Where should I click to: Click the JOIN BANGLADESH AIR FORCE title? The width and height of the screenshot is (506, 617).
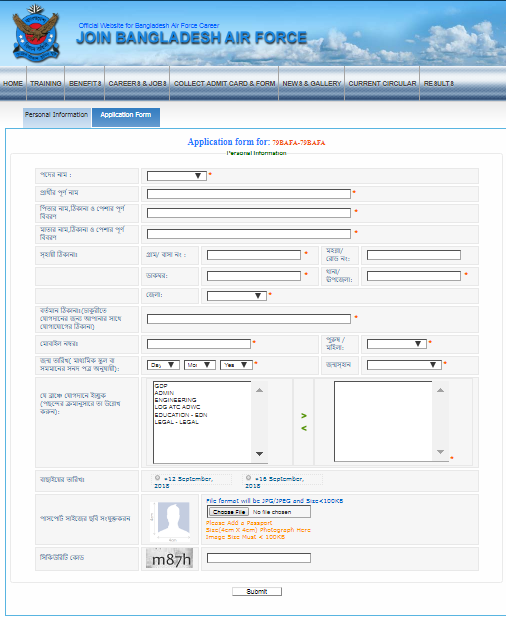191,38
